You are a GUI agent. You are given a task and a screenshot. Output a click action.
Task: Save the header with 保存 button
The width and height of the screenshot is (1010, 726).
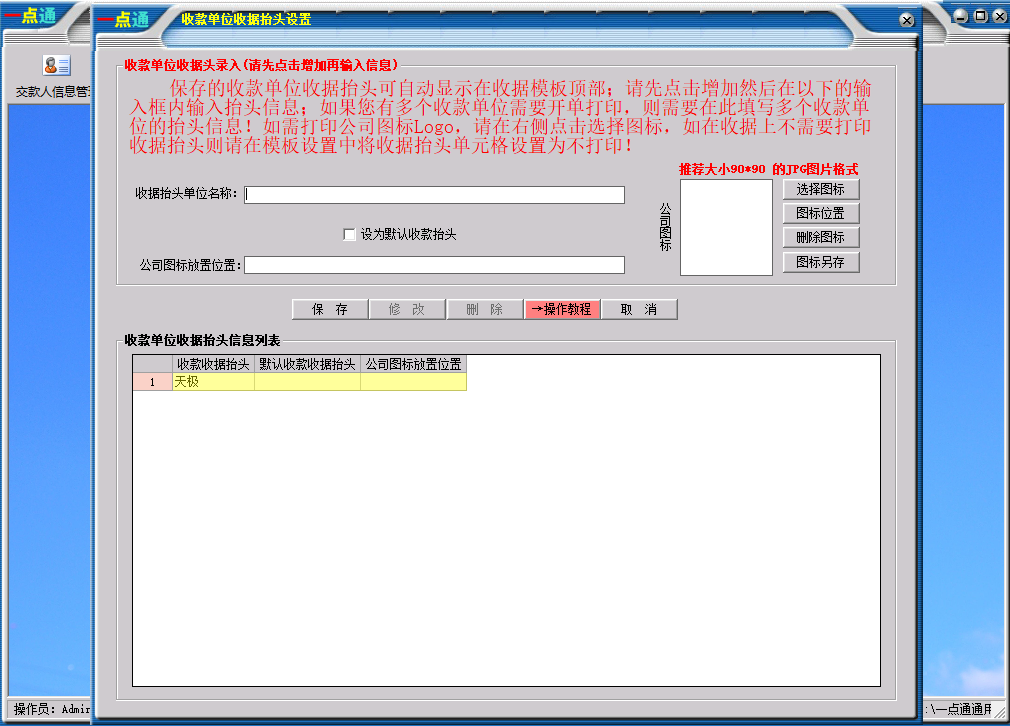point(330,309)
